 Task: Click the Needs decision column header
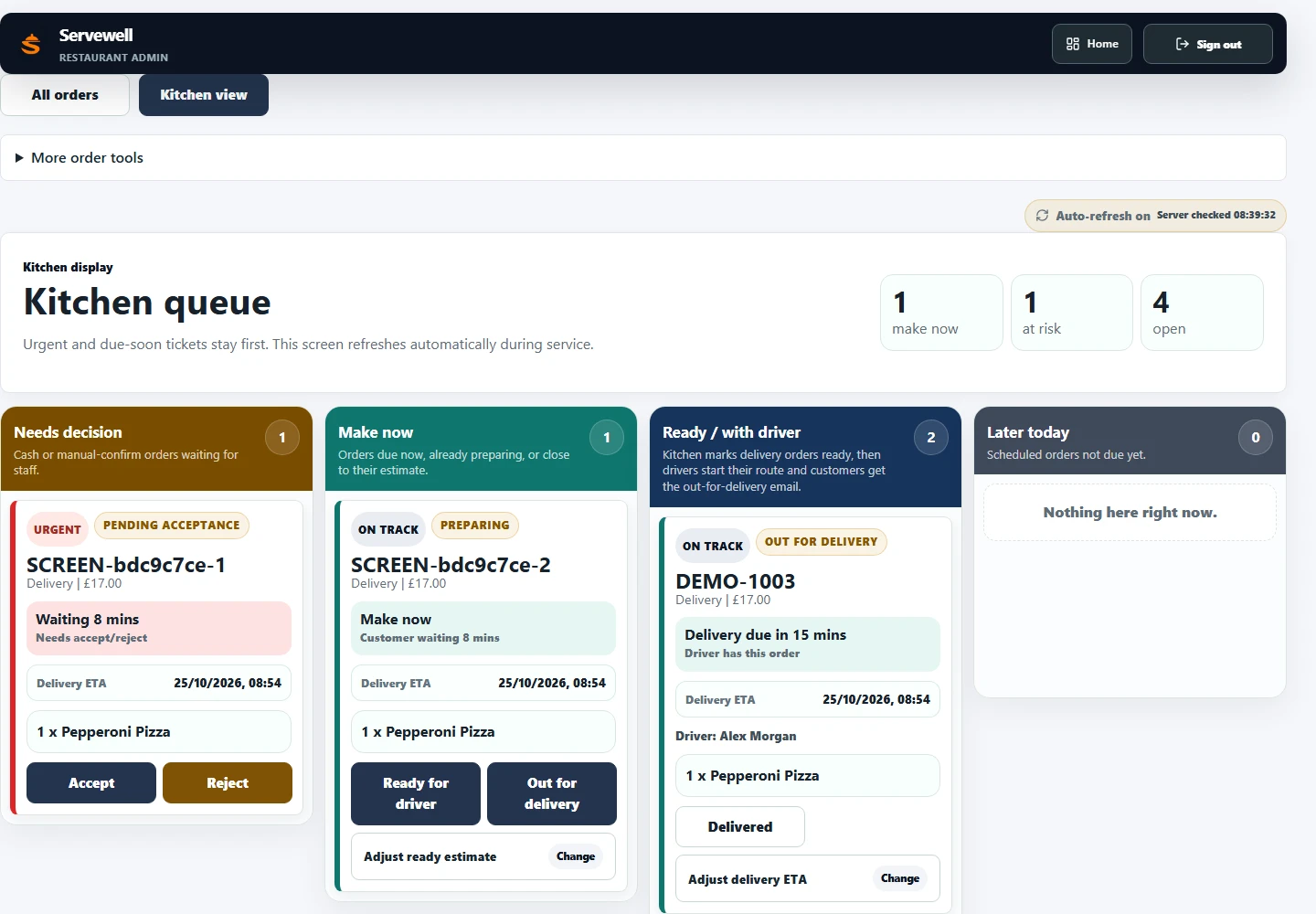[x=156, y=449]
